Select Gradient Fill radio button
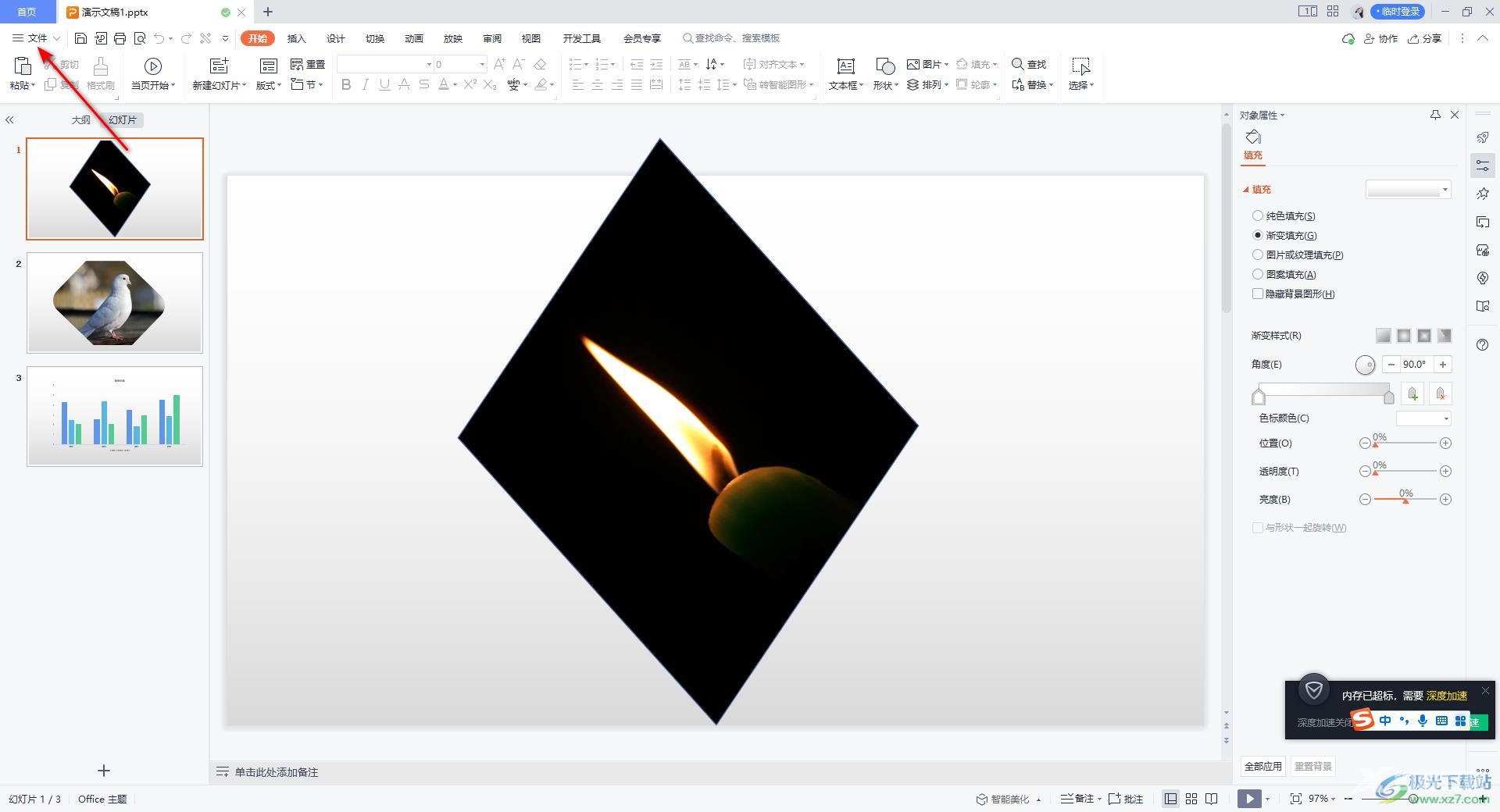 [x=1258, y=235]
